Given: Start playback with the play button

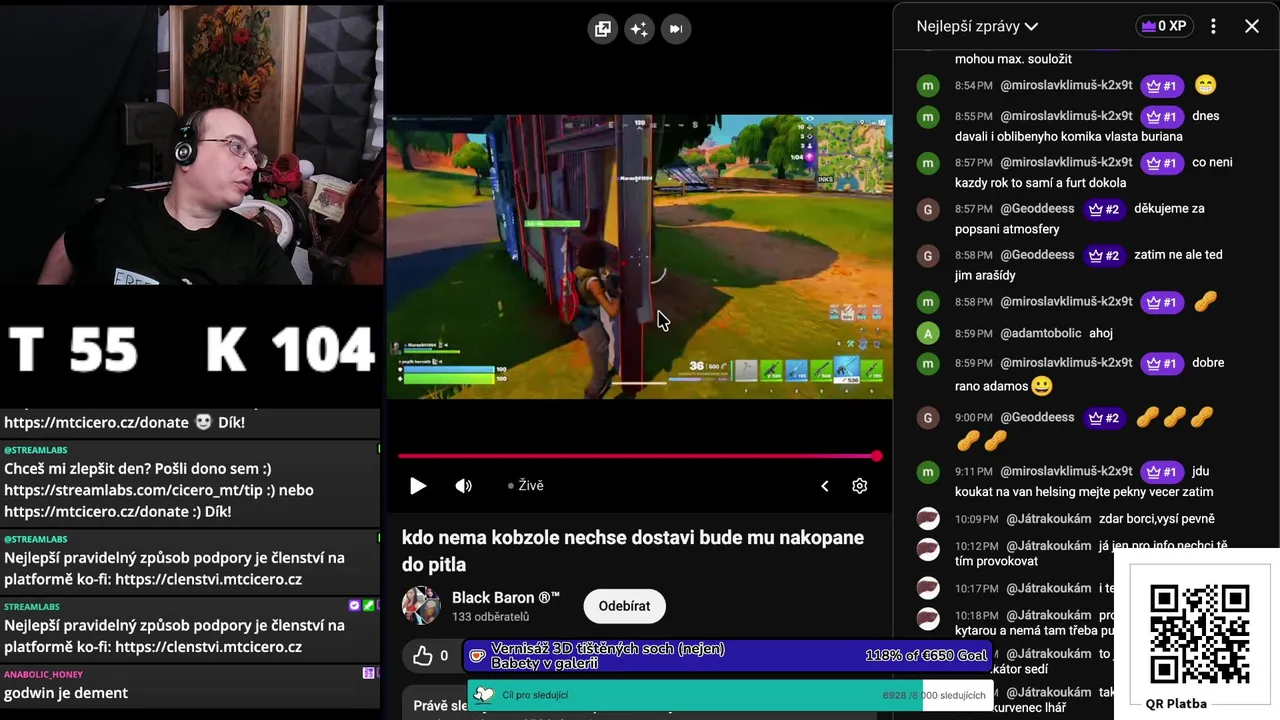Looking at the screenshot, I should coord(418,486).
